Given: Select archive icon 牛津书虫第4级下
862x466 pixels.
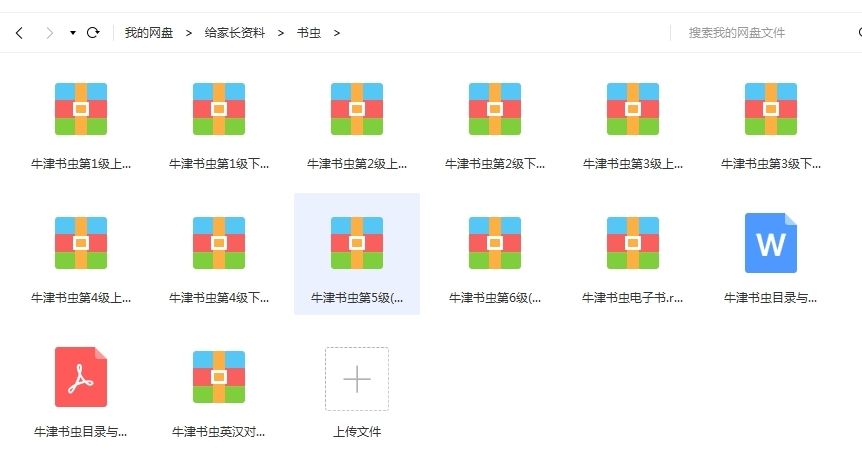Looking at the screenshot, I should [219, 243].
